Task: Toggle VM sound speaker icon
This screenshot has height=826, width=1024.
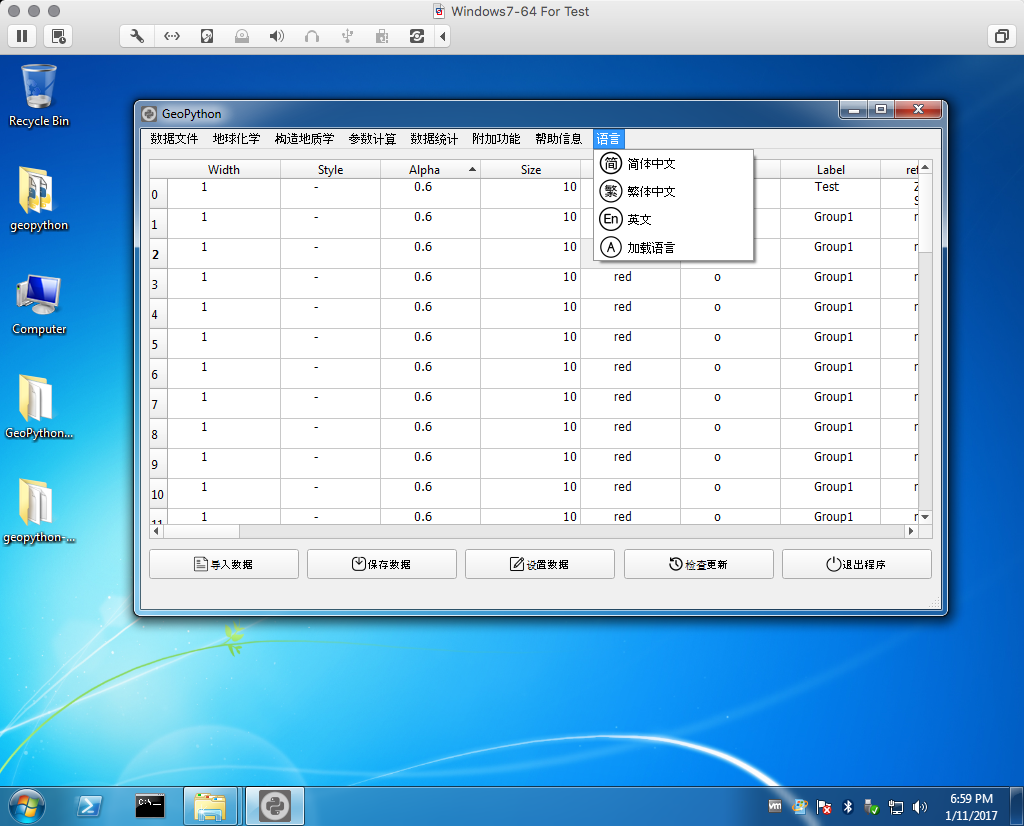Action: 277,36
